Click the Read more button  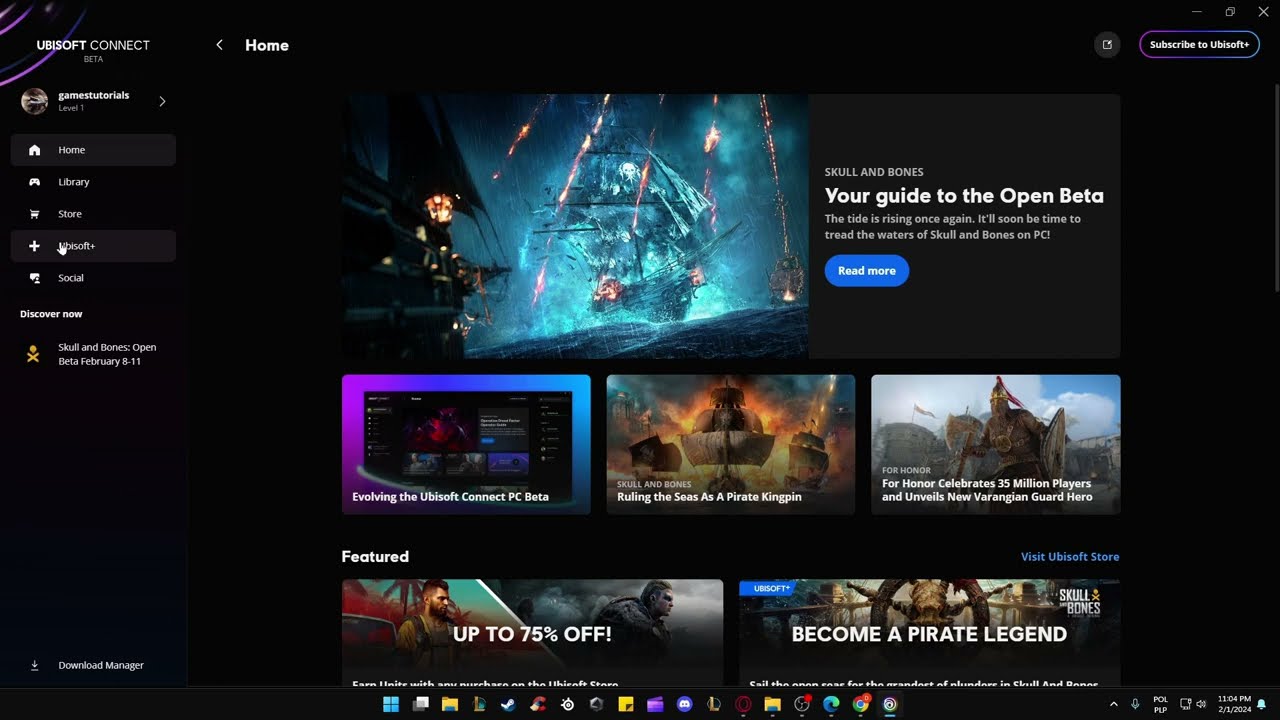pos(867,271)
